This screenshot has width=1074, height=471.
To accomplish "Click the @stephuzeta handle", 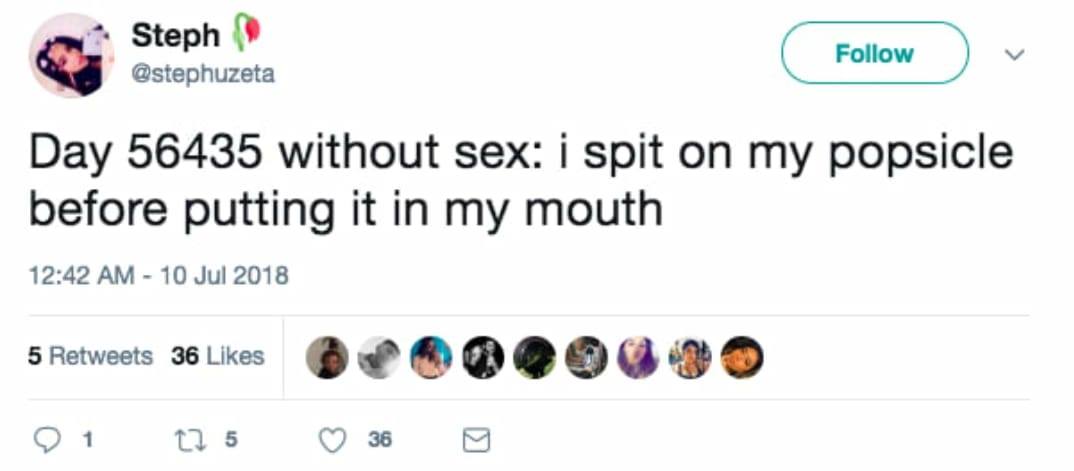I will coord(203,74).
